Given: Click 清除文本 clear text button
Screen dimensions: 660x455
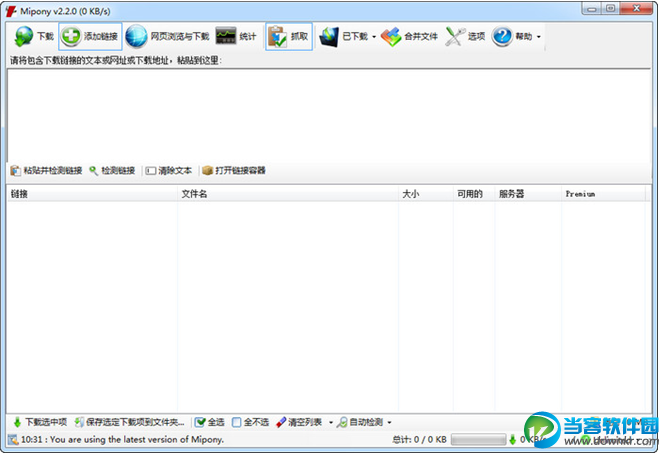Looking at the screenshot, I should pos(169,170).
